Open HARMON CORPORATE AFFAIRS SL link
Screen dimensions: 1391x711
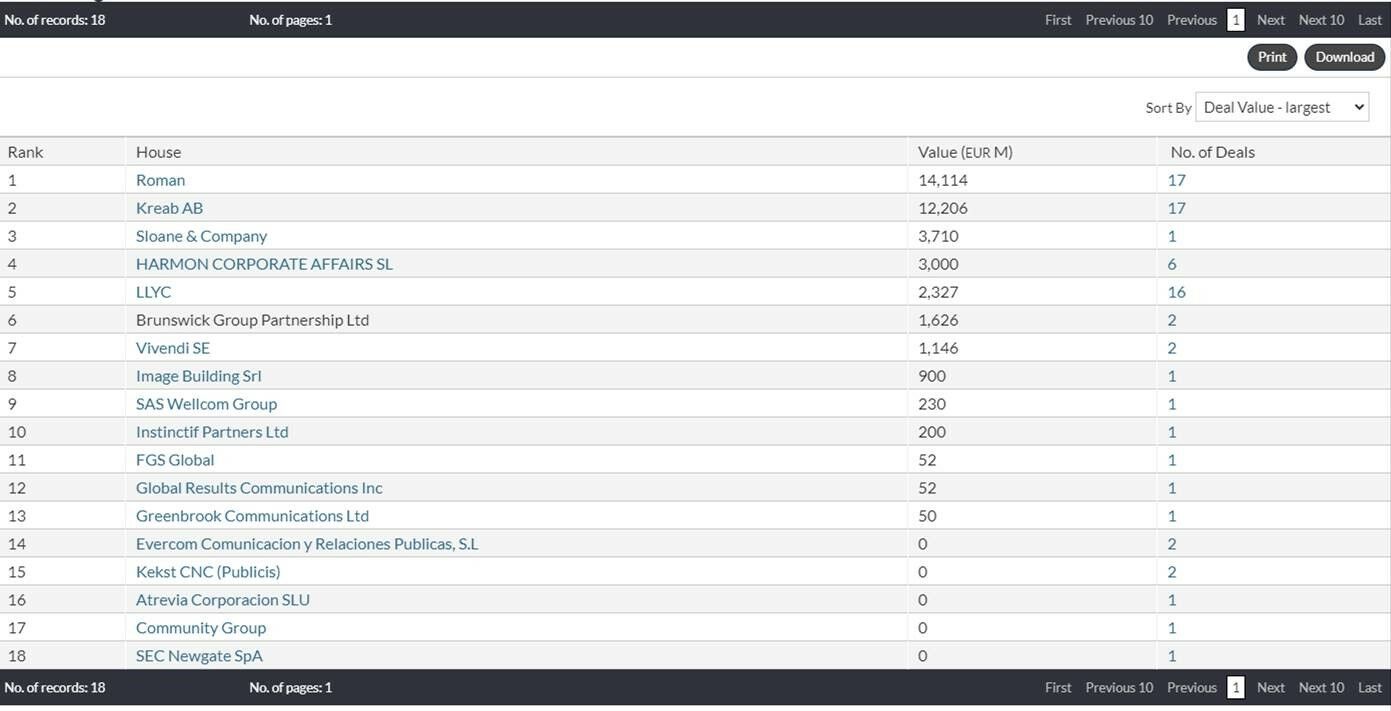coord(264,264)
